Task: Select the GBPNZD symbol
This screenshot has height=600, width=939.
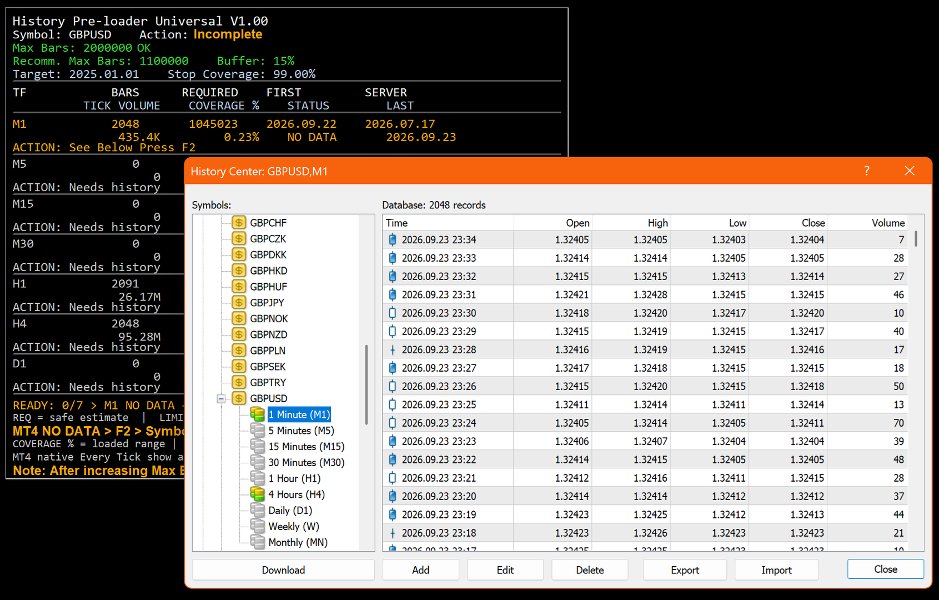Action: [269, 334]
